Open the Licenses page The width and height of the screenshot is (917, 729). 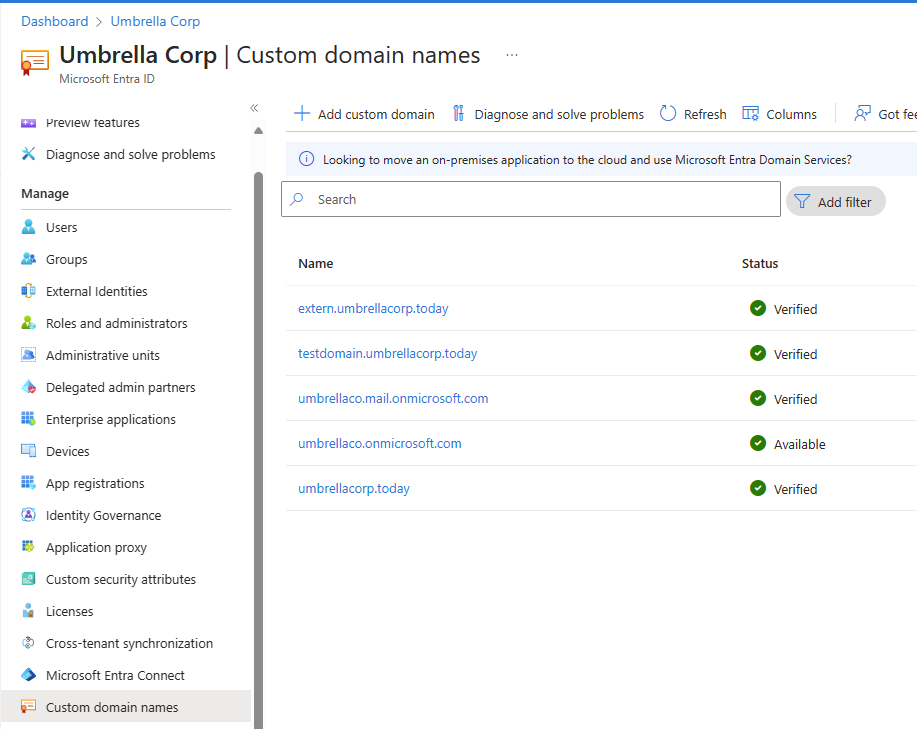pos(68,611)
